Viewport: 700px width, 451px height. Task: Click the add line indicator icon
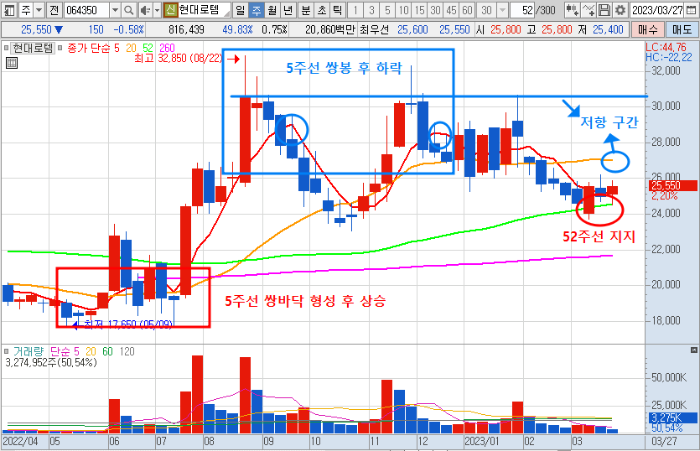click(x=588, y=9)
